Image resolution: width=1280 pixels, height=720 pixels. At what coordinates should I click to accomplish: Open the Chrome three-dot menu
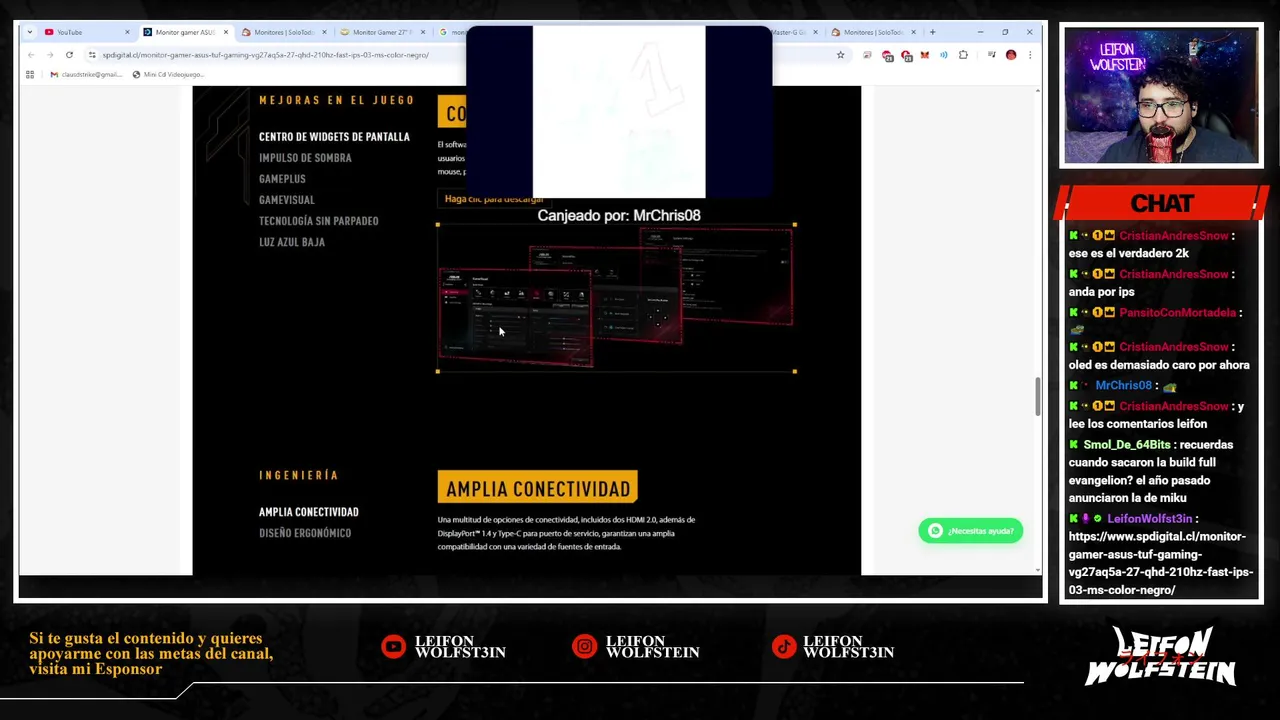(1029, 55)
